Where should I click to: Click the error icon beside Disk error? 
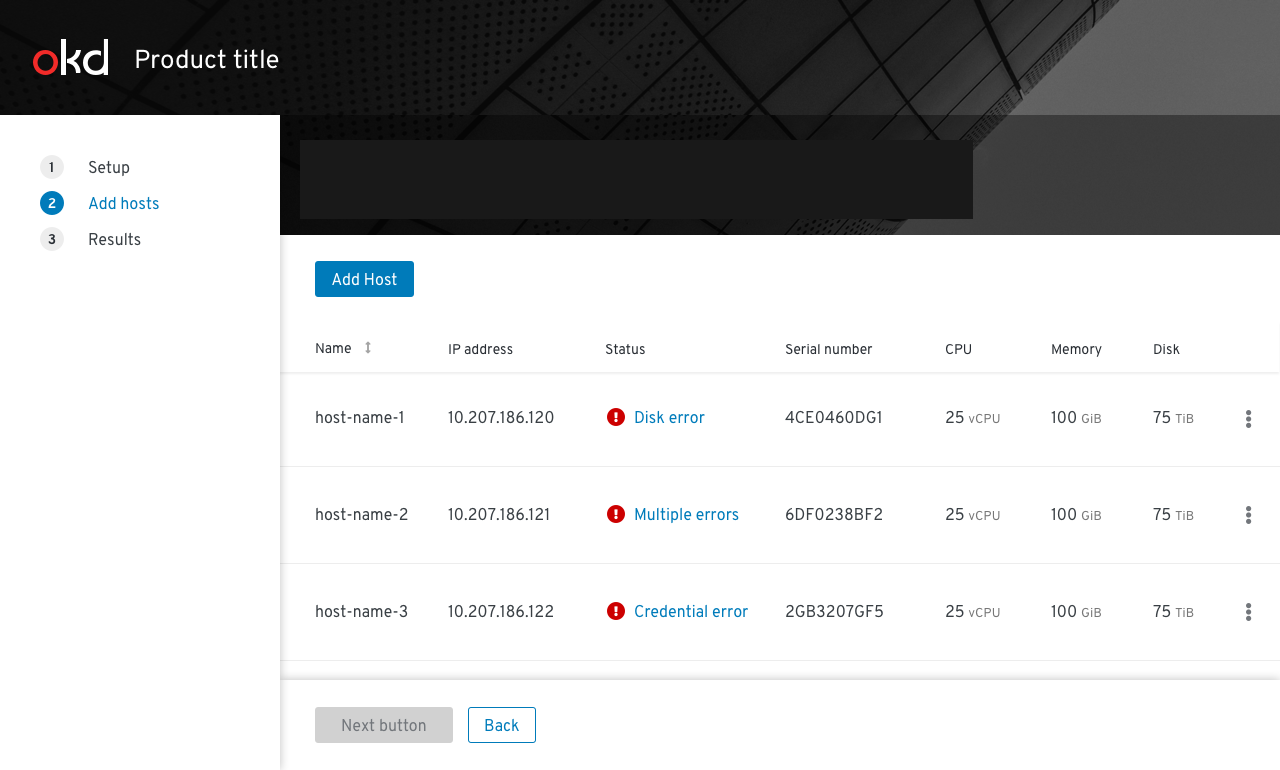click(x=615, y=417)
